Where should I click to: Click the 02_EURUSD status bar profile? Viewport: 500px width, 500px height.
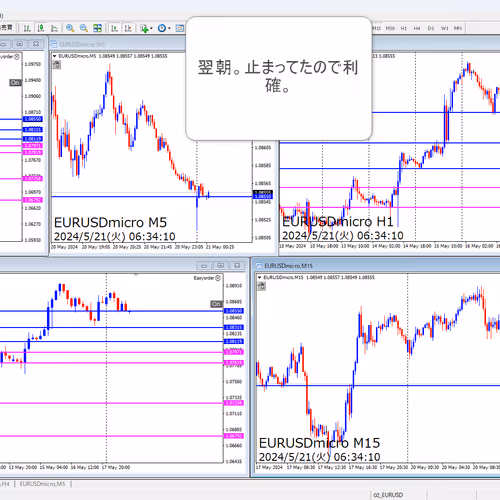[x=388, y=495]
